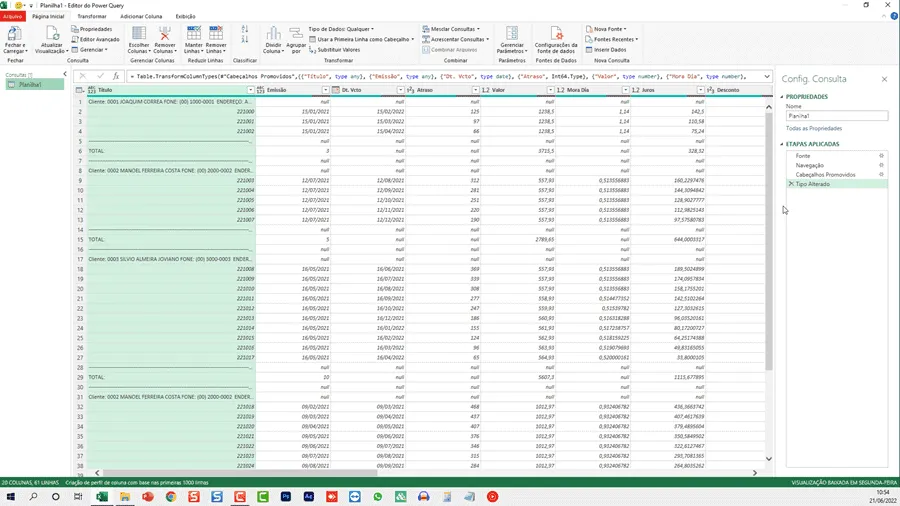The height and width of the screenshot is (506, 900).
Task: Open query Propriedades in the ribbon
Action: pyautogui.click(x=92, y=29)
